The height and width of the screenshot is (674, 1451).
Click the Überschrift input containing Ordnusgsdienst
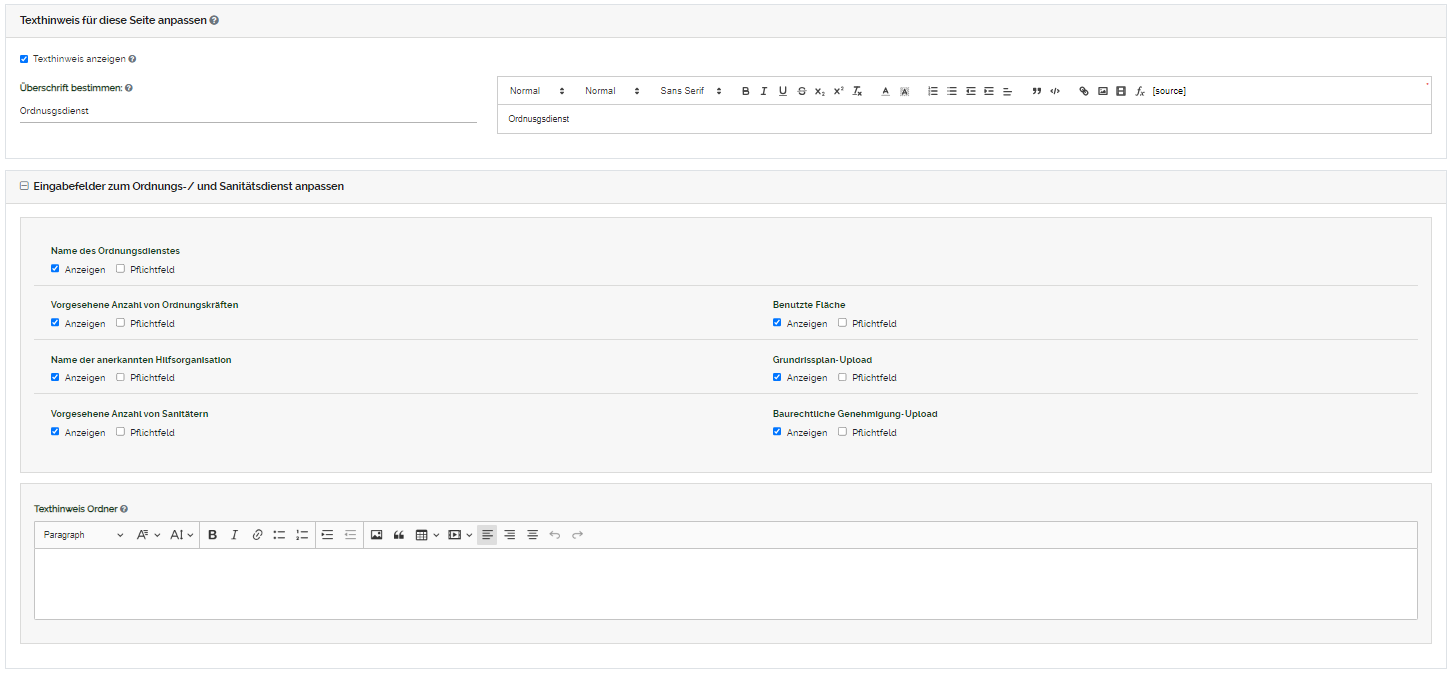[248, 111]
